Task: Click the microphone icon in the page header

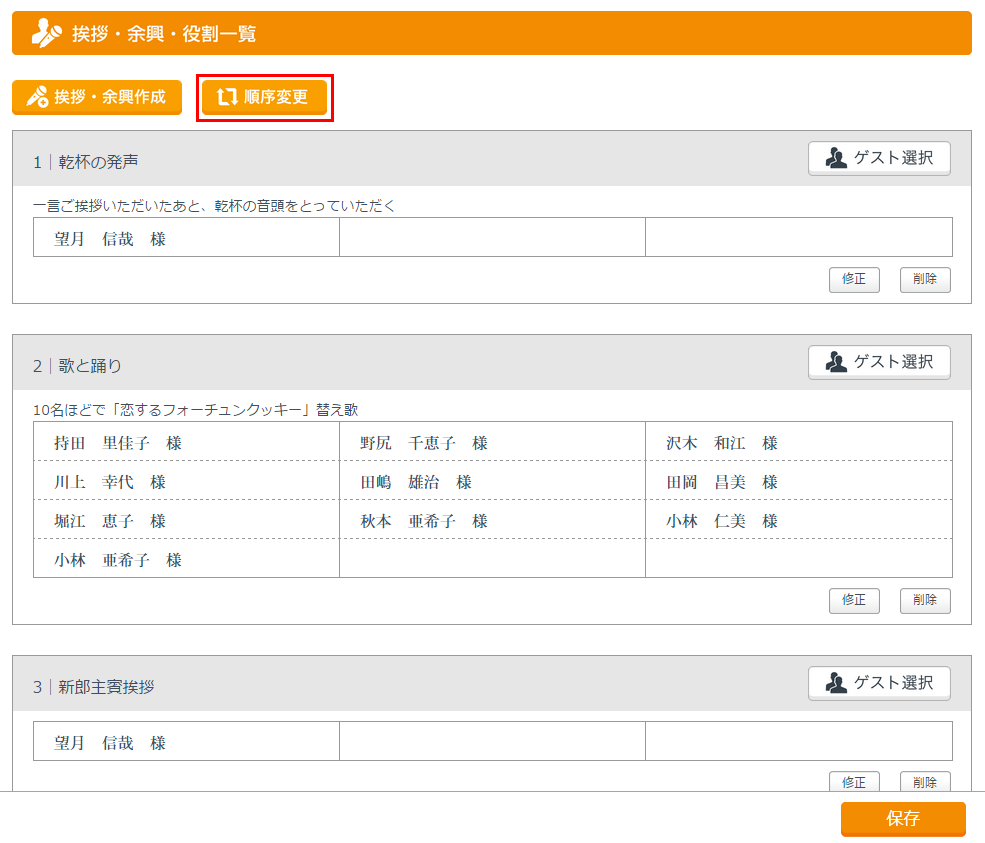Action: click(x=46, y=34)
